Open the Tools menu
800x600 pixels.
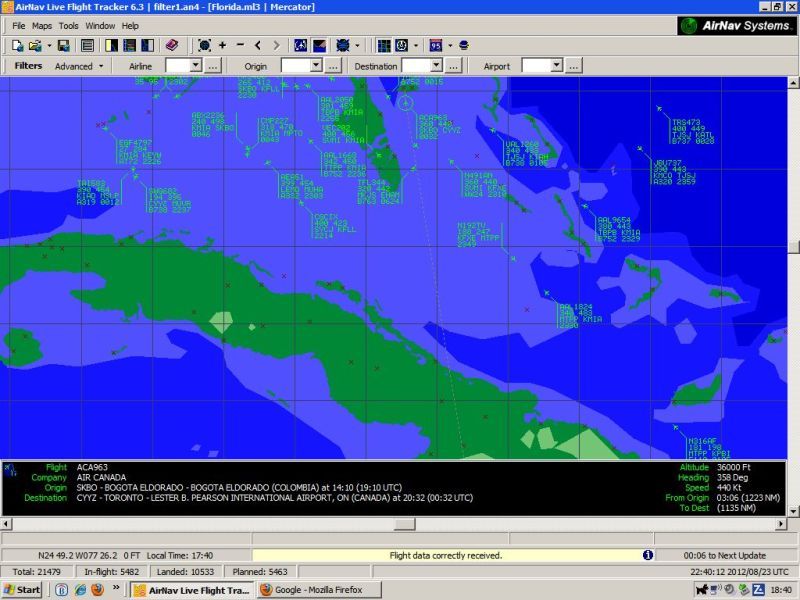68,25
